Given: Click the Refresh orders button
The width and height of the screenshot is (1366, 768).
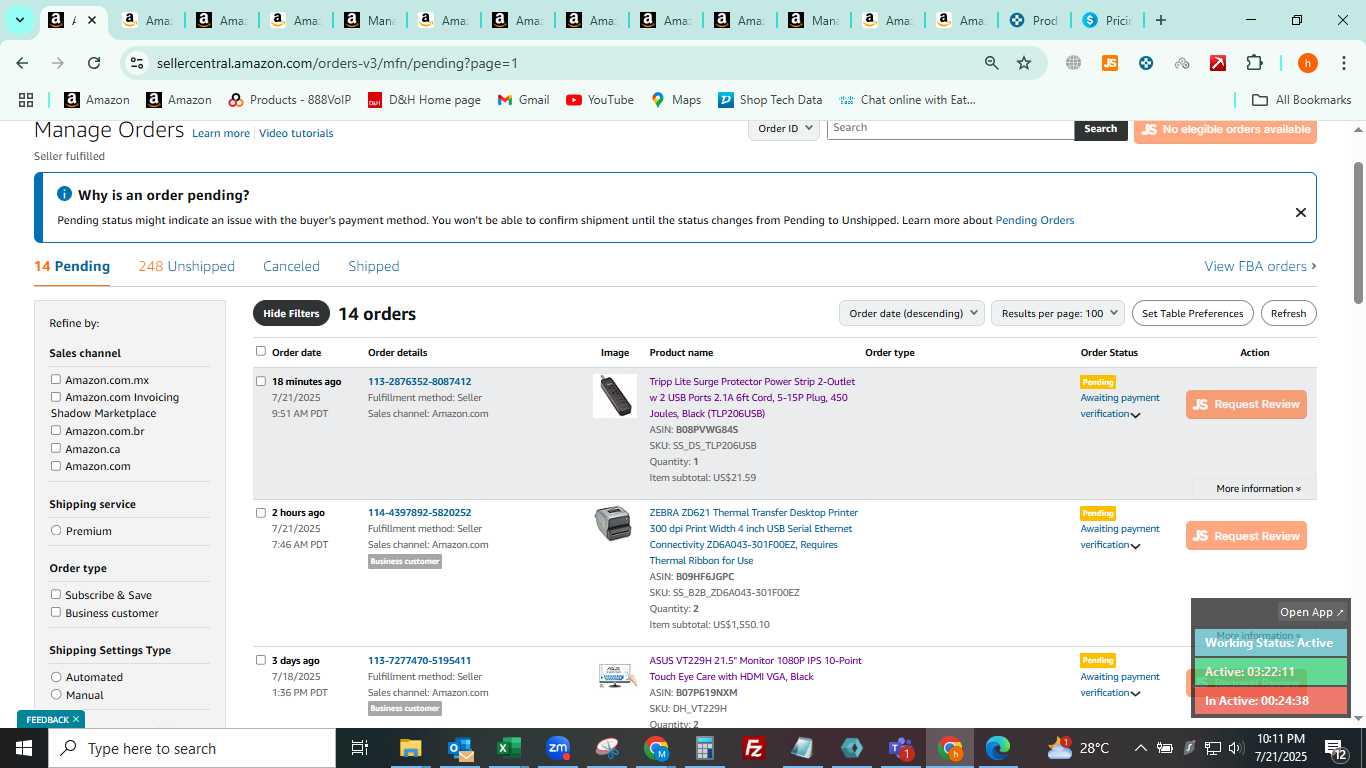Looking at the screenshot, I should point(1288,313).
